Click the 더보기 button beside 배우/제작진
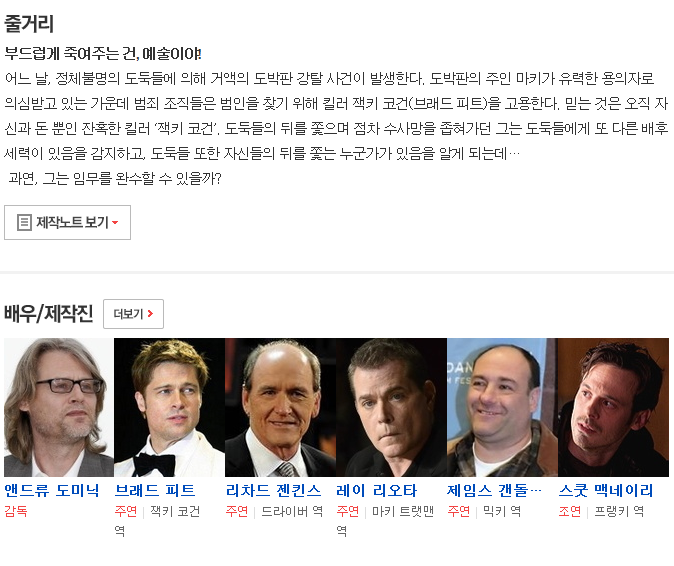Image resolution: width=674 pixels, height=566 pixels. point(133,314)
